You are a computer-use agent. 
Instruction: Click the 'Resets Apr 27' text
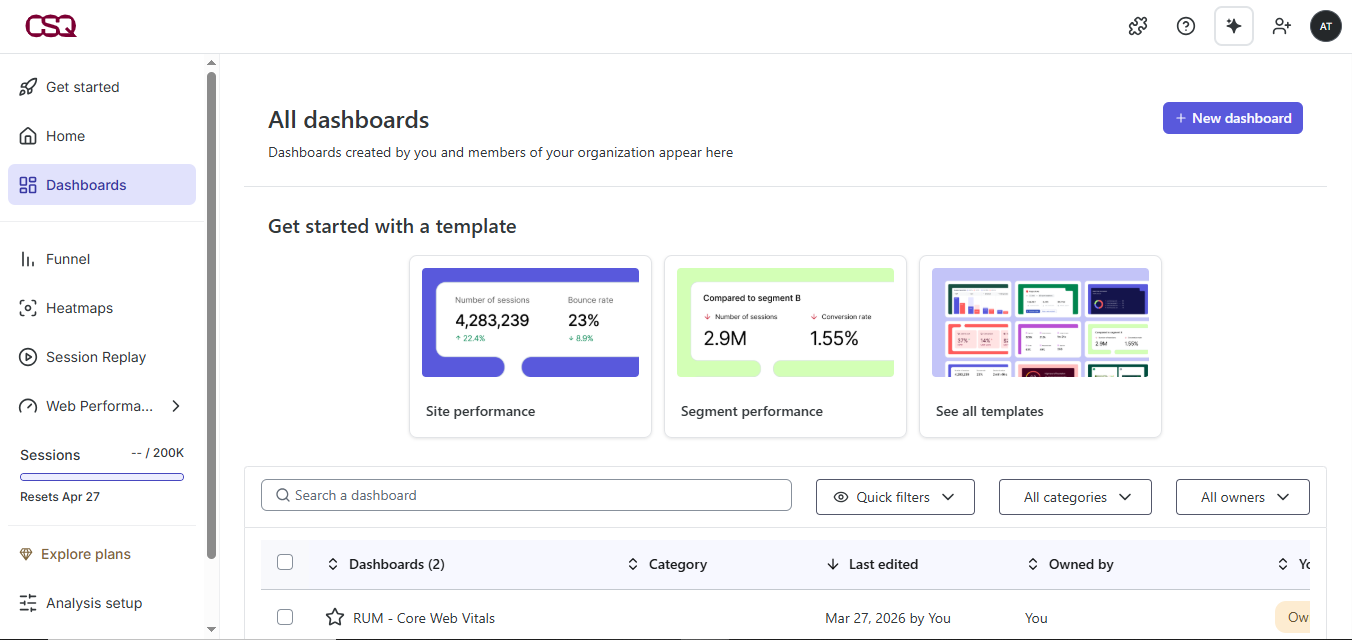click(x=60, y=497)
